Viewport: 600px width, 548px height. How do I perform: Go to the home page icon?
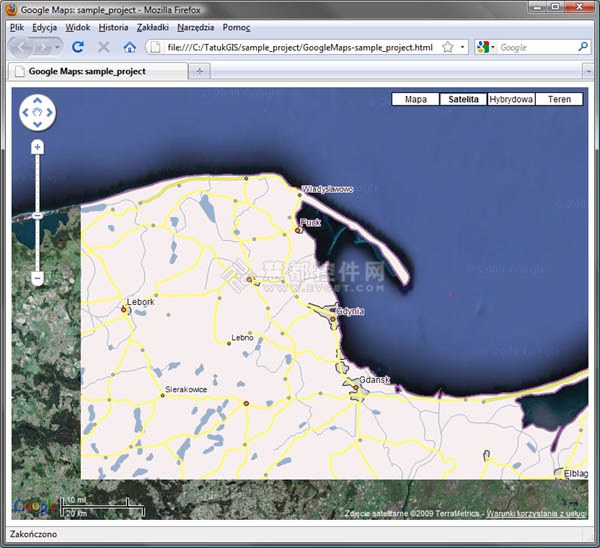point(130,47)
